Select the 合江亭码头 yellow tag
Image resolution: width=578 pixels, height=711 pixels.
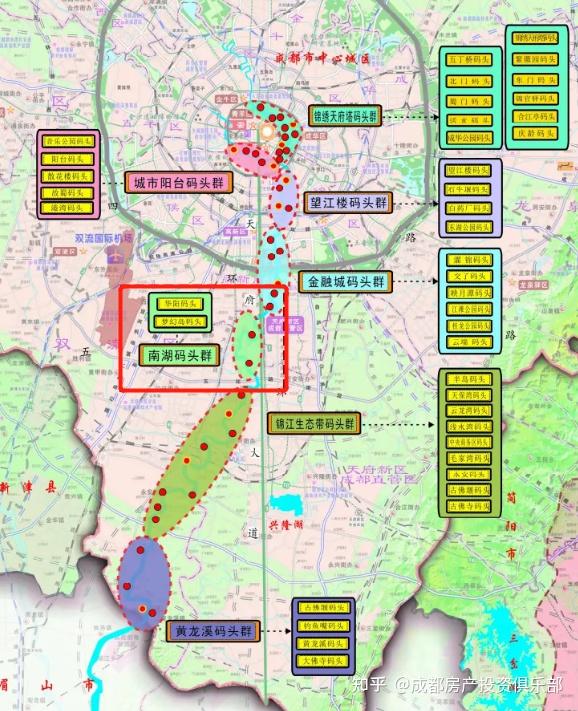pyautogui.click(x=535, y=117)
